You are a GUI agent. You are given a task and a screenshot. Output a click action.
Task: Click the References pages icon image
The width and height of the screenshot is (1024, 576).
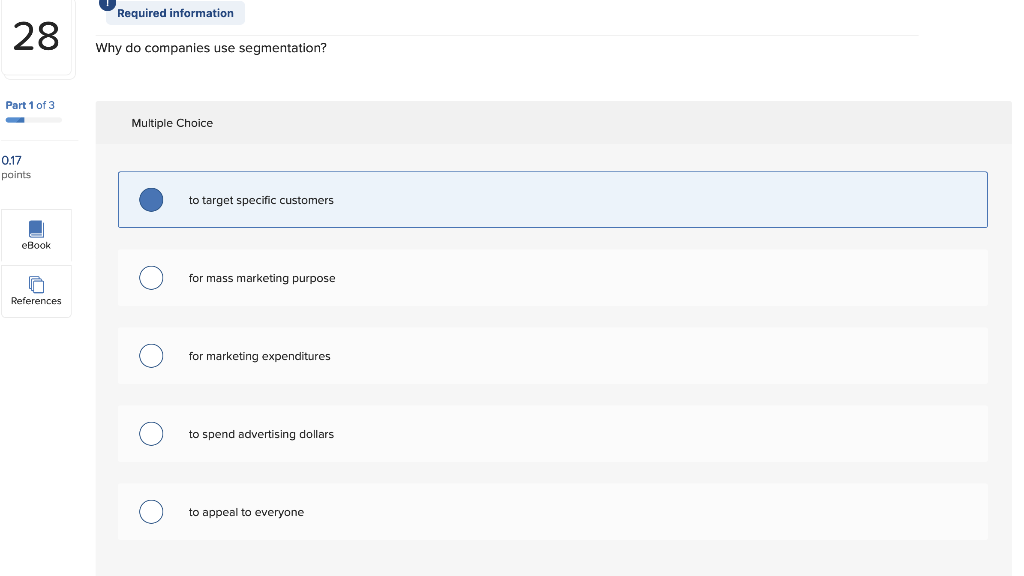(36, 285)
